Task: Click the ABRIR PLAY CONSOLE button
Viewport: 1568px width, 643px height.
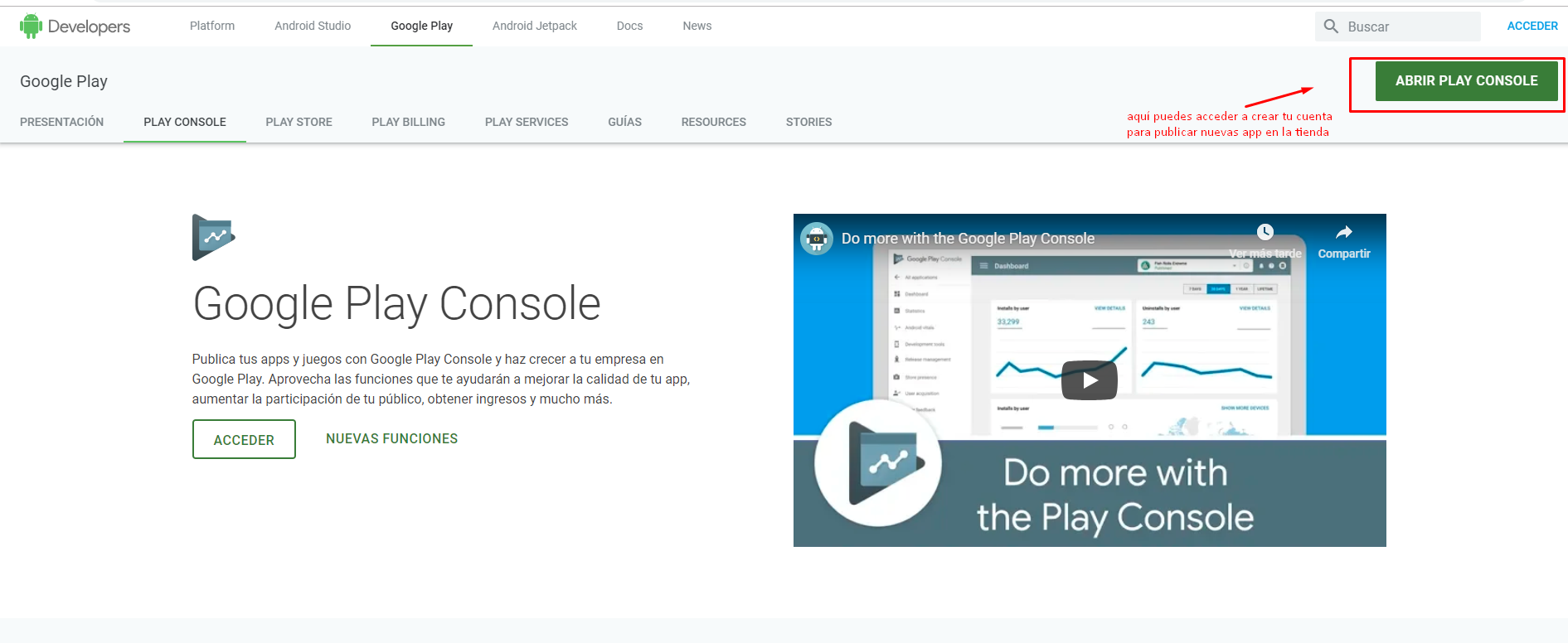Action: tap(1466, 81)
